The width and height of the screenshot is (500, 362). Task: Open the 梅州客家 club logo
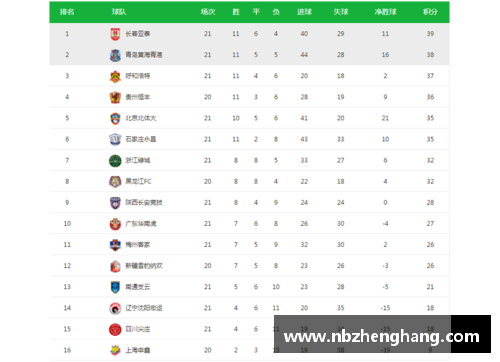pyautogui.click(x=115, y=245)
